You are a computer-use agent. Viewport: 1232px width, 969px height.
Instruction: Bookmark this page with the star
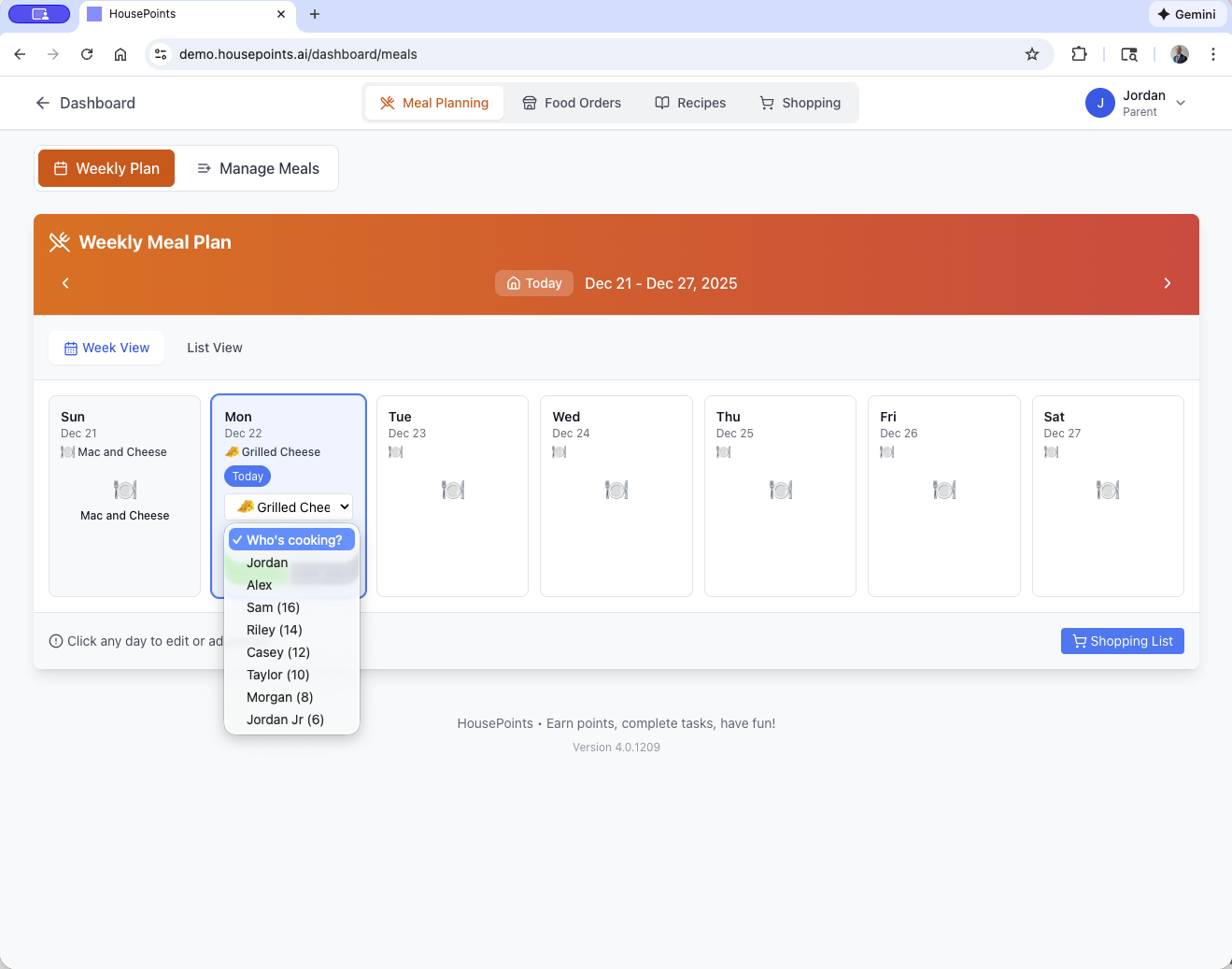1032,54
